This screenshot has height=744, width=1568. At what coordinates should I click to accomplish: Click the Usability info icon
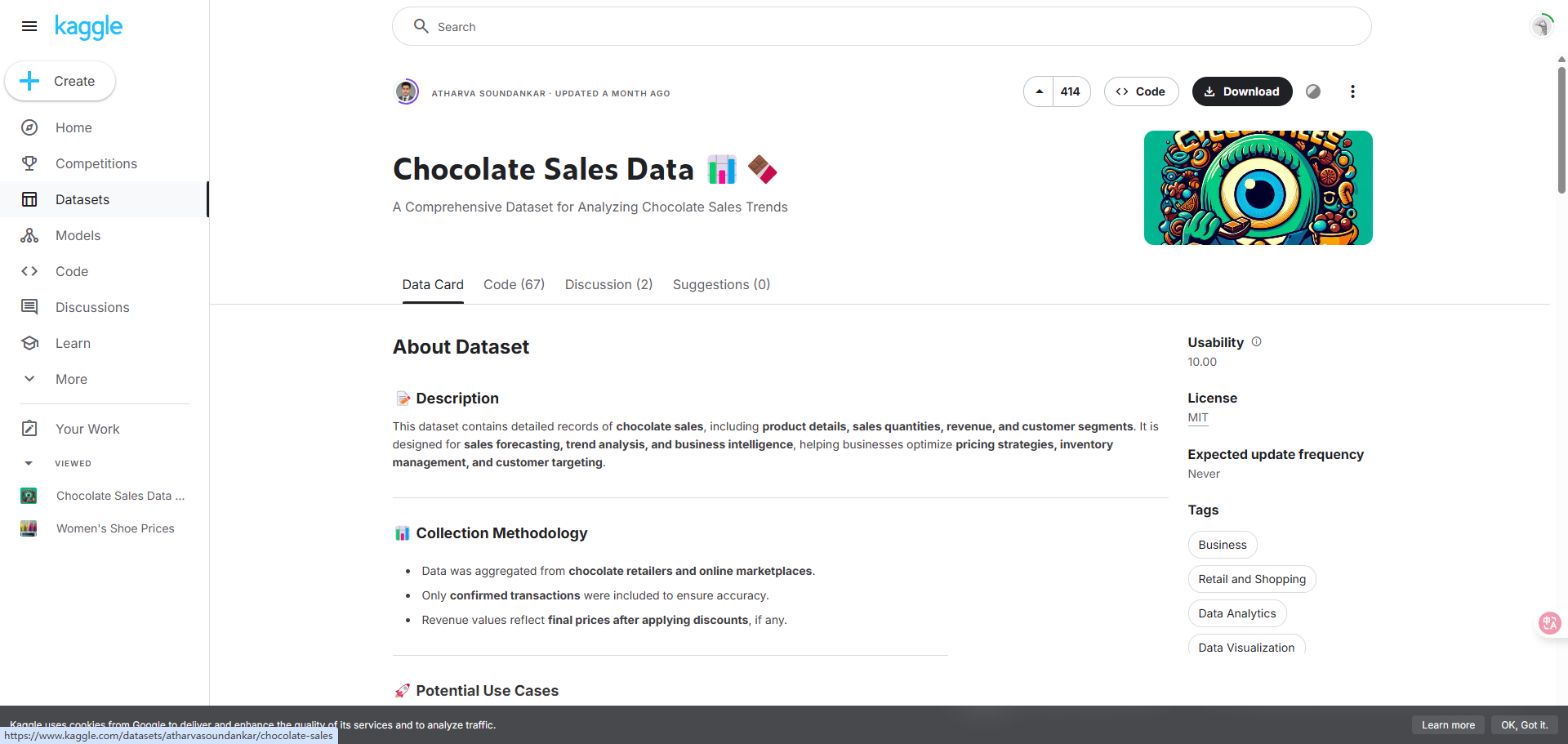[x=1257, y=342]
